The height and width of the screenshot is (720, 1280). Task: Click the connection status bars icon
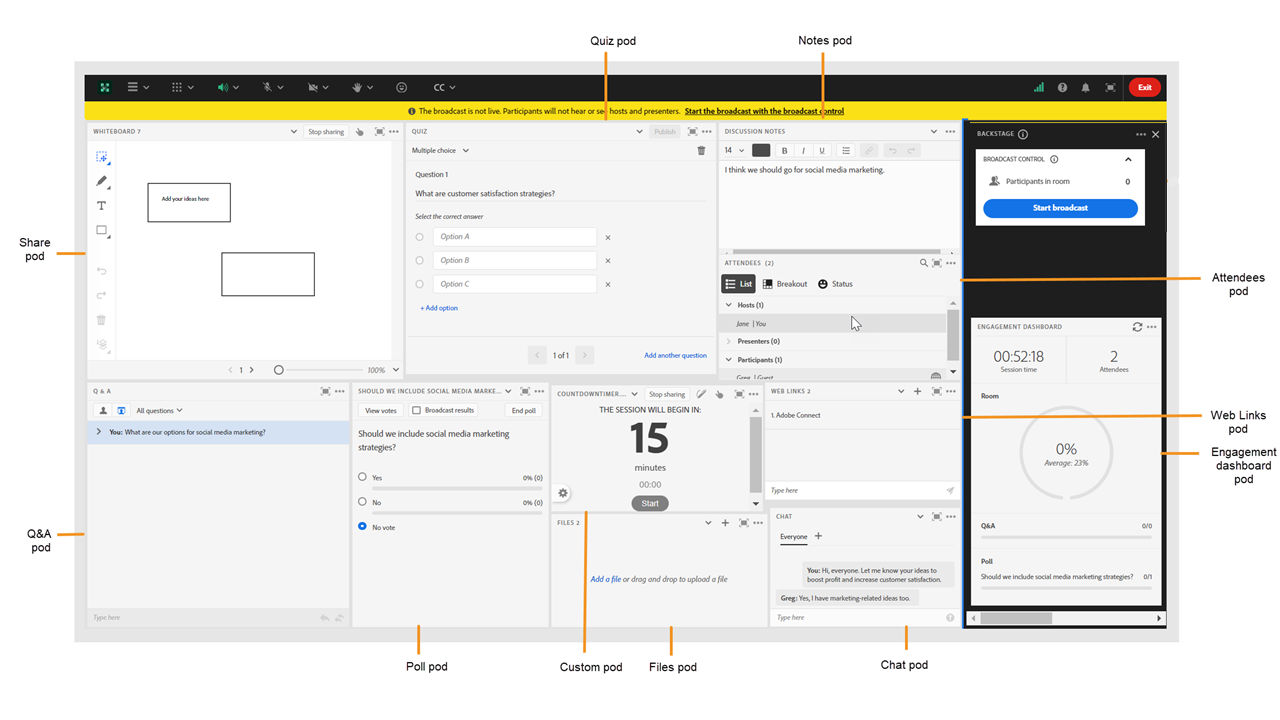[x=1039, y=87]
